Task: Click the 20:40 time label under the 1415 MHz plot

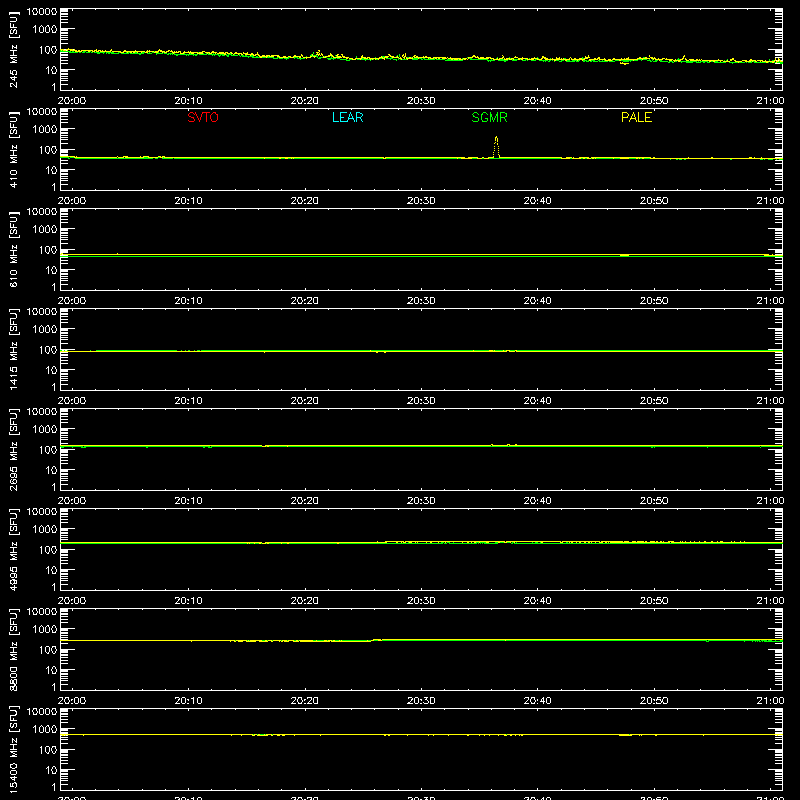Action: coord(537,401)
